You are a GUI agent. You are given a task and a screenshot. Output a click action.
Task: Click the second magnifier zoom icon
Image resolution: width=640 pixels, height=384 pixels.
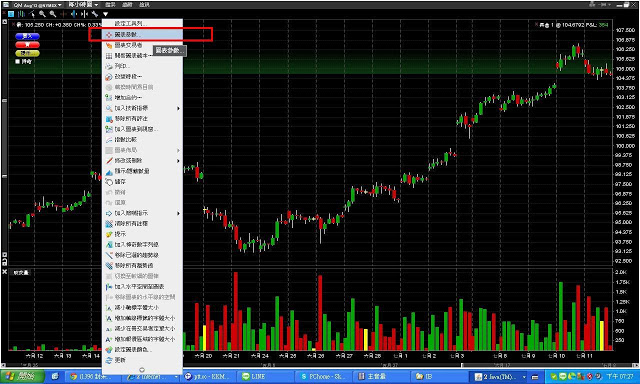click(53, 14)
